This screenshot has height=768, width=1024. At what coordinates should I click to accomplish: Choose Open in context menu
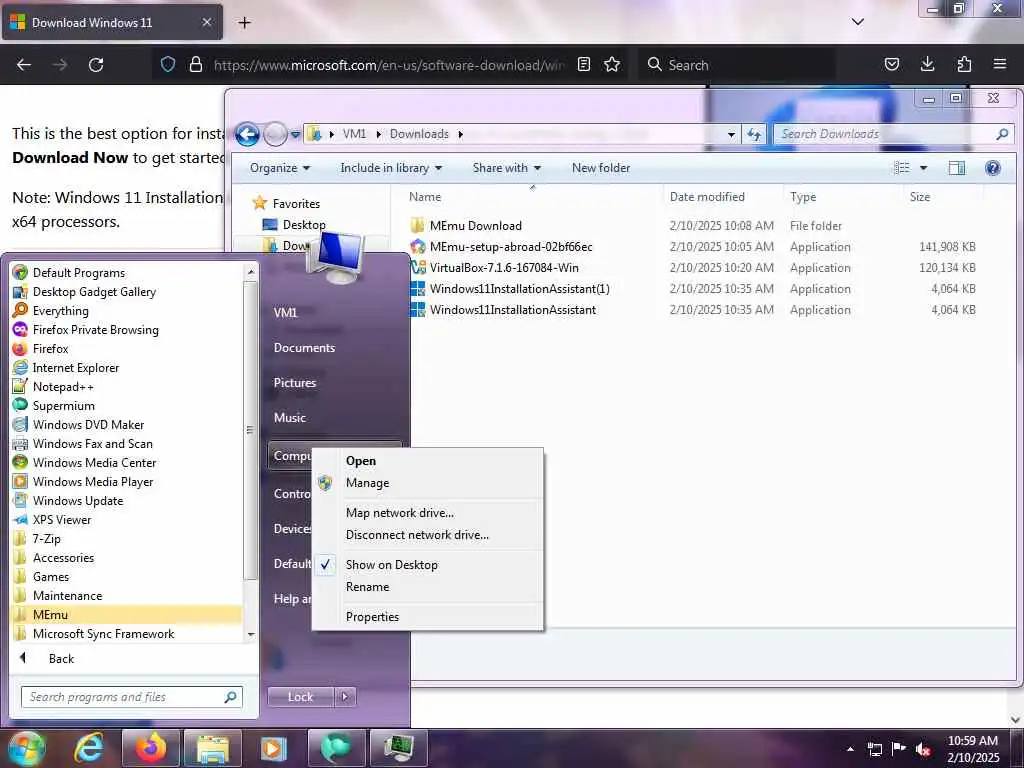[x=360, y=461]
